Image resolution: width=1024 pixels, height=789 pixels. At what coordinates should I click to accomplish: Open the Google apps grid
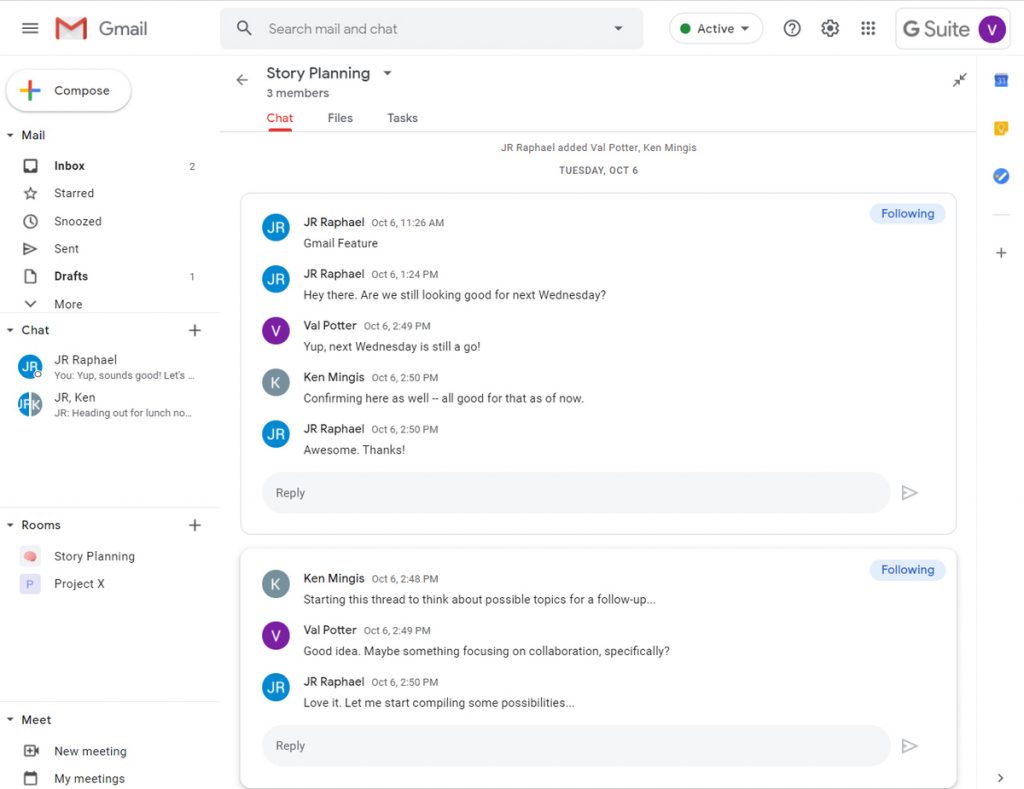pyautogui.click(x=868, y=28)
